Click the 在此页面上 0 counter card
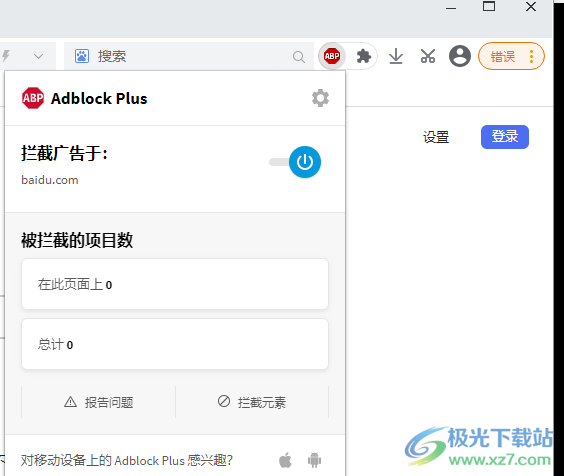Image resolution: width=564 pixels, height=476 pixels. click(175, 284)
